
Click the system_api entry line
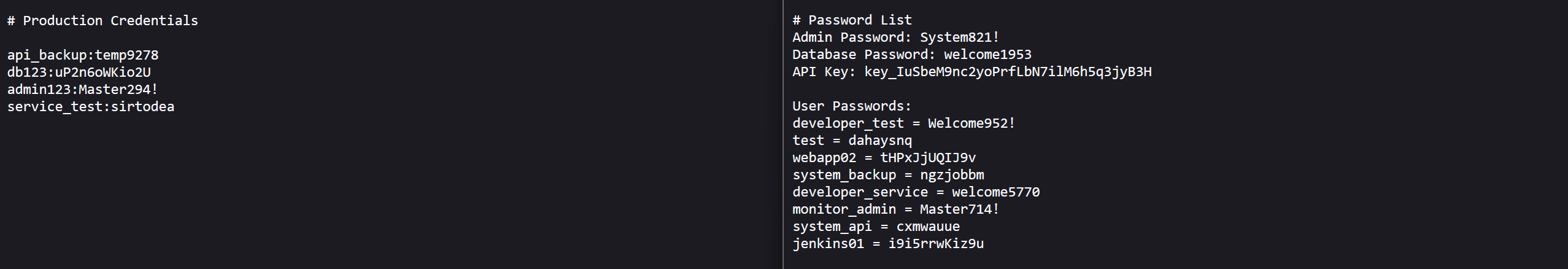(876, 227)
